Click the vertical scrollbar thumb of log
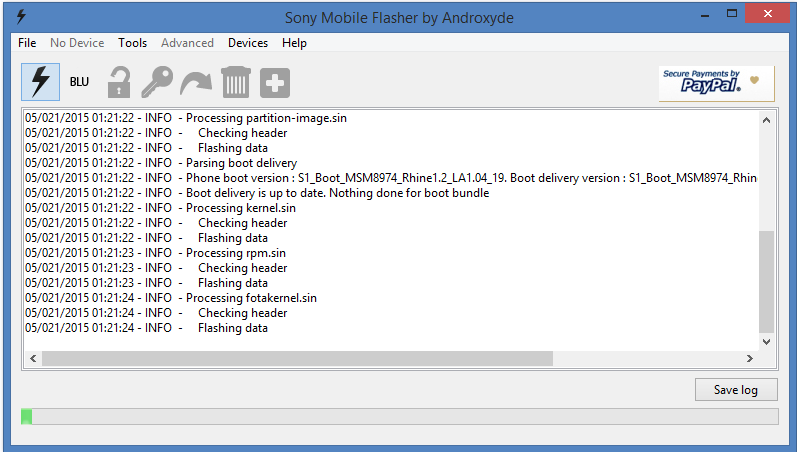 pos(767,282)
